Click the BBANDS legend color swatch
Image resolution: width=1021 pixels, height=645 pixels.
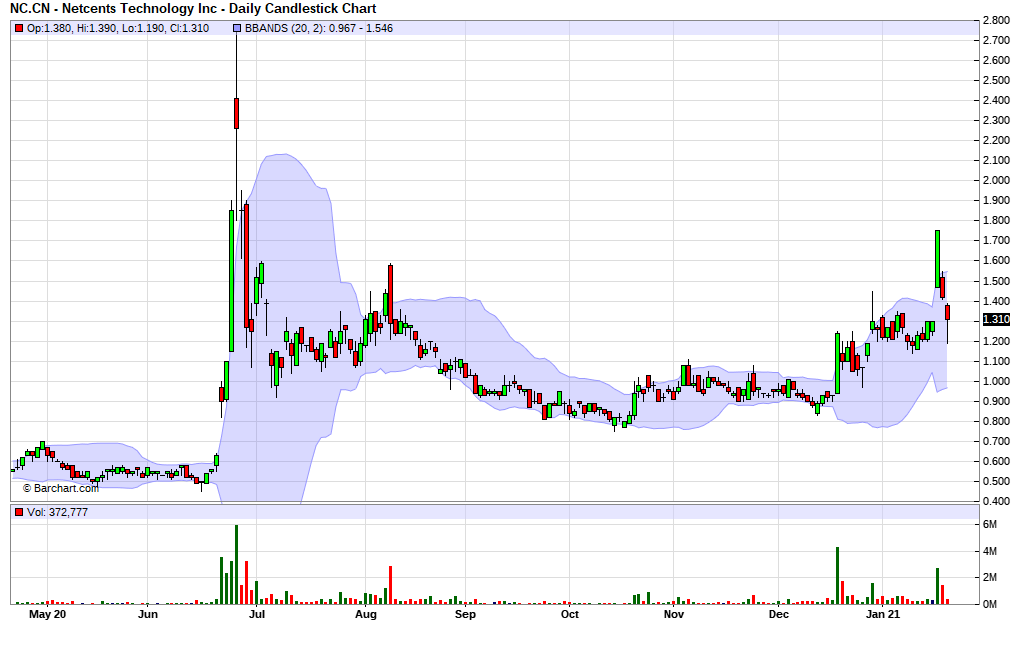pos(237,28)
